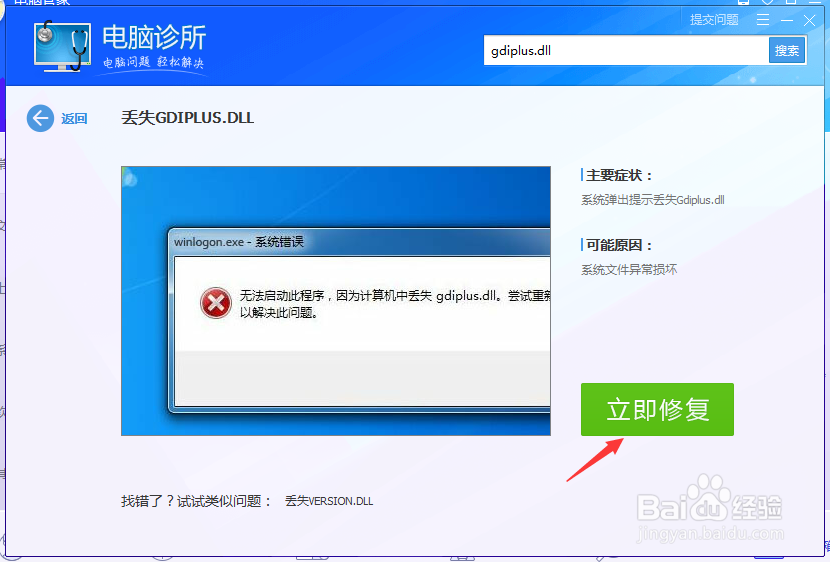Click the 返回 link
Screen dimensions: 830x562
pos(74,119)
